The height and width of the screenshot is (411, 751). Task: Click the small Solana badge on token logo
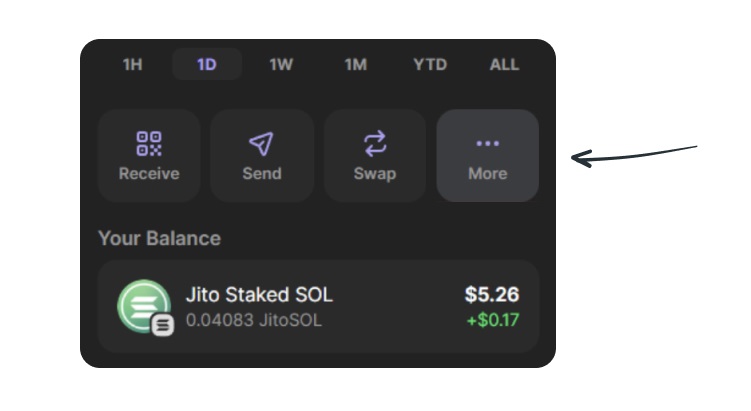coord(163,325)
